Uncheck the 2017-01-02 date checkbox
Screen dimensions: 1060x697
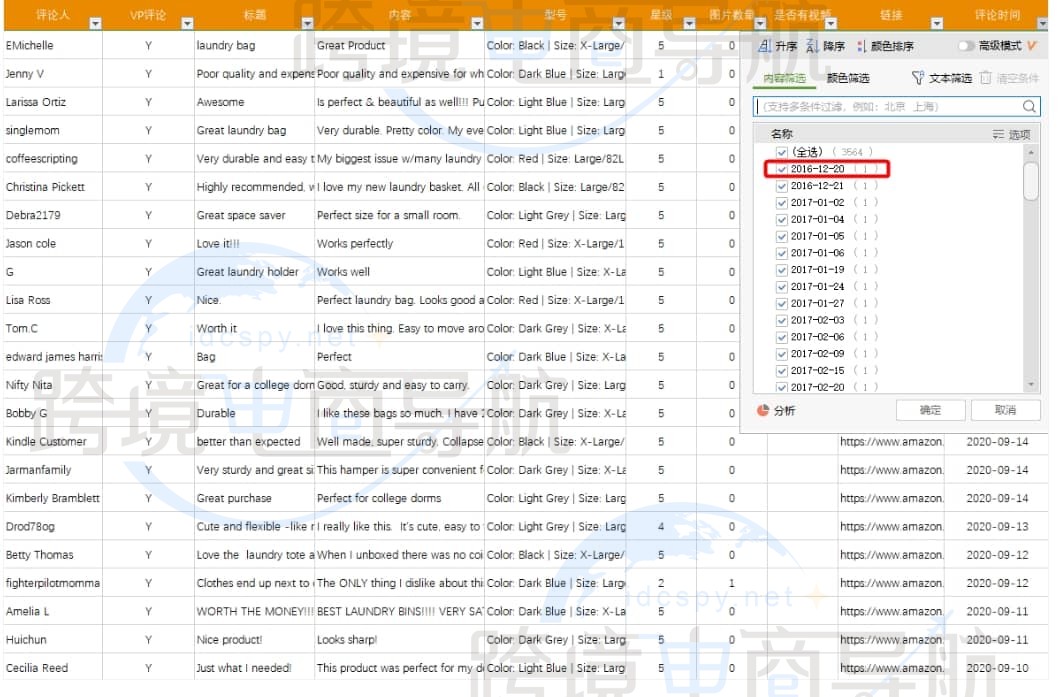(x=782, y=202)
